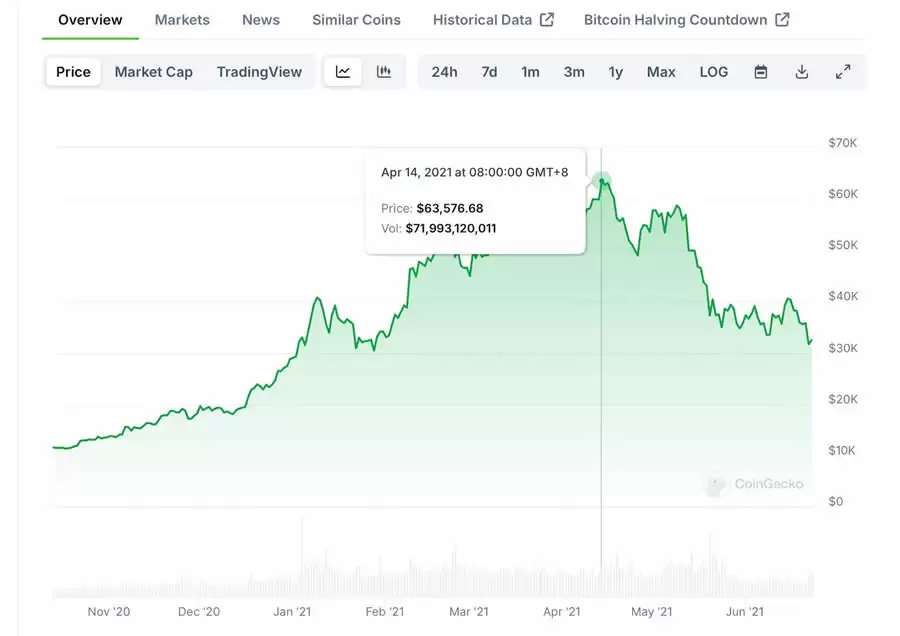This screenshot has width=900, height=636.
Task: Expand chart to fullscreen
Action: (843, 72)
